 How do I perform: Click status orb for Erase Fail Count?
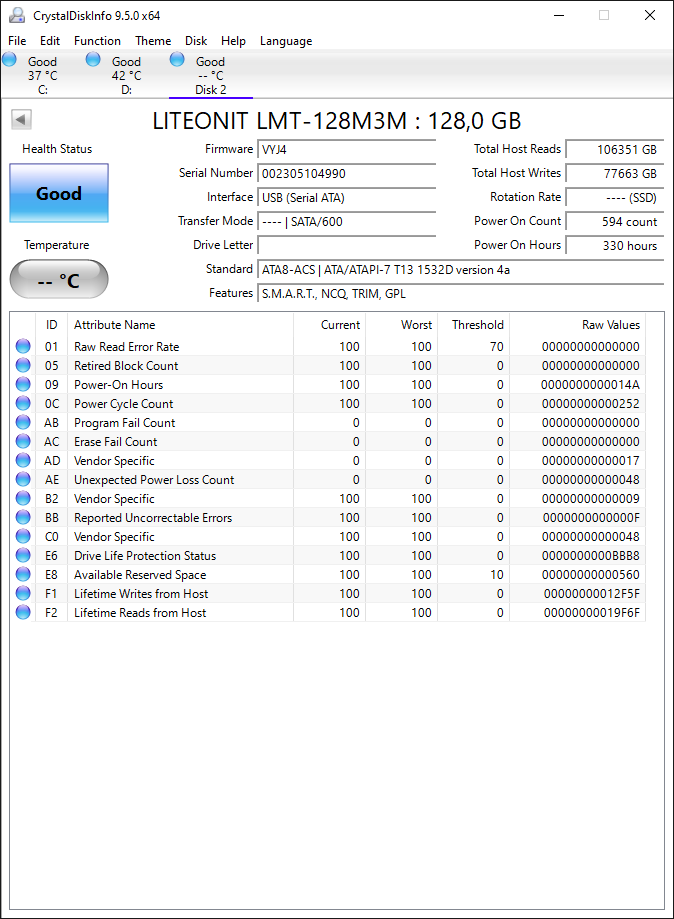click(x=23, y=441)
